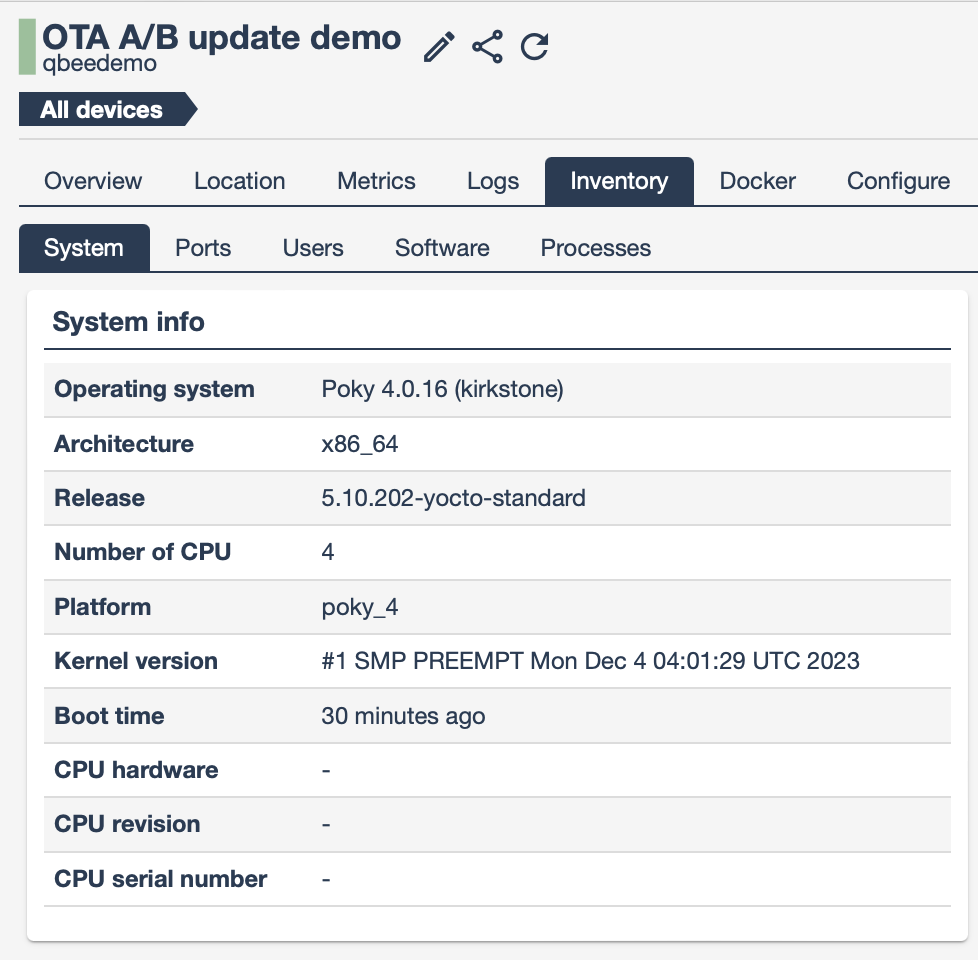The image size is (978, 960).
Task: Select the Inventory tab
Action: point(619,181)
